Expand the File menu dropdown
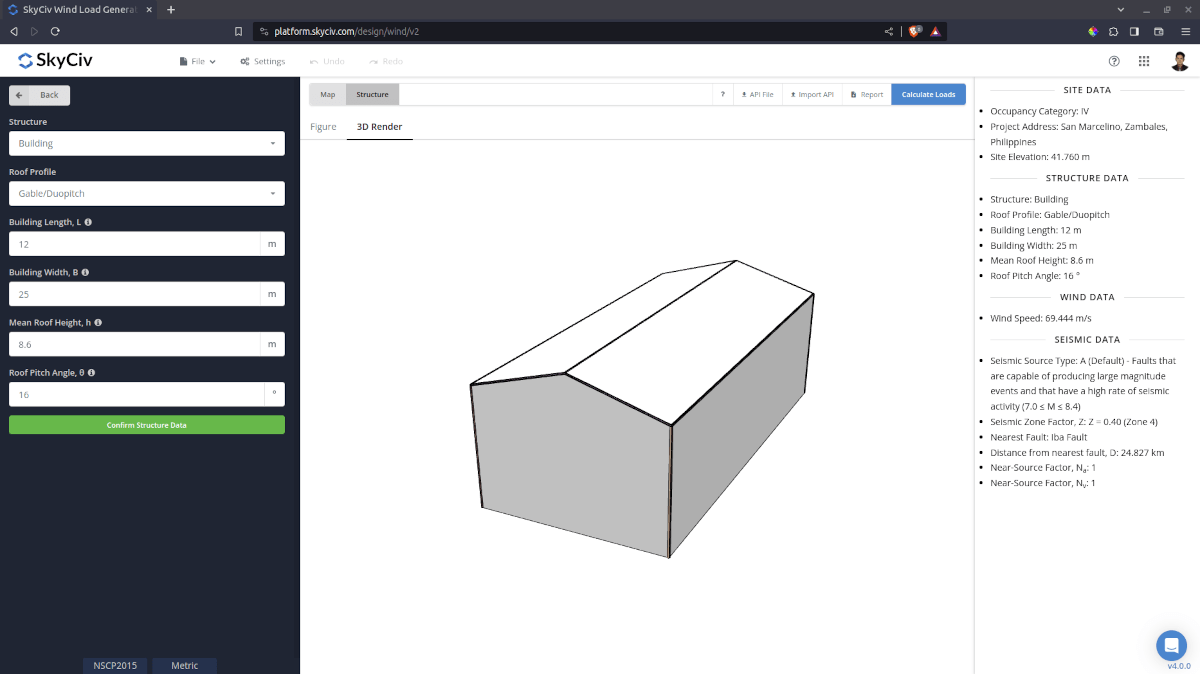 196,61
